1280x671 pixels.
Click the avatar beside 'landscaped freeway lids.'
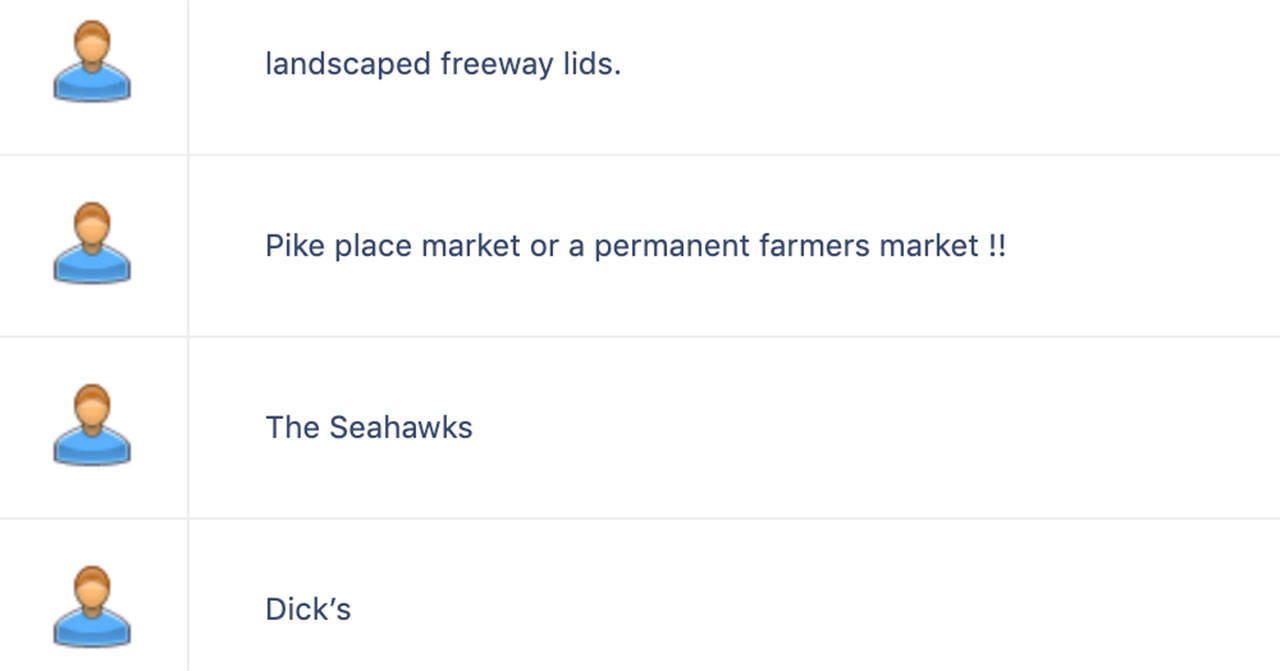click(x=92, y=62)
